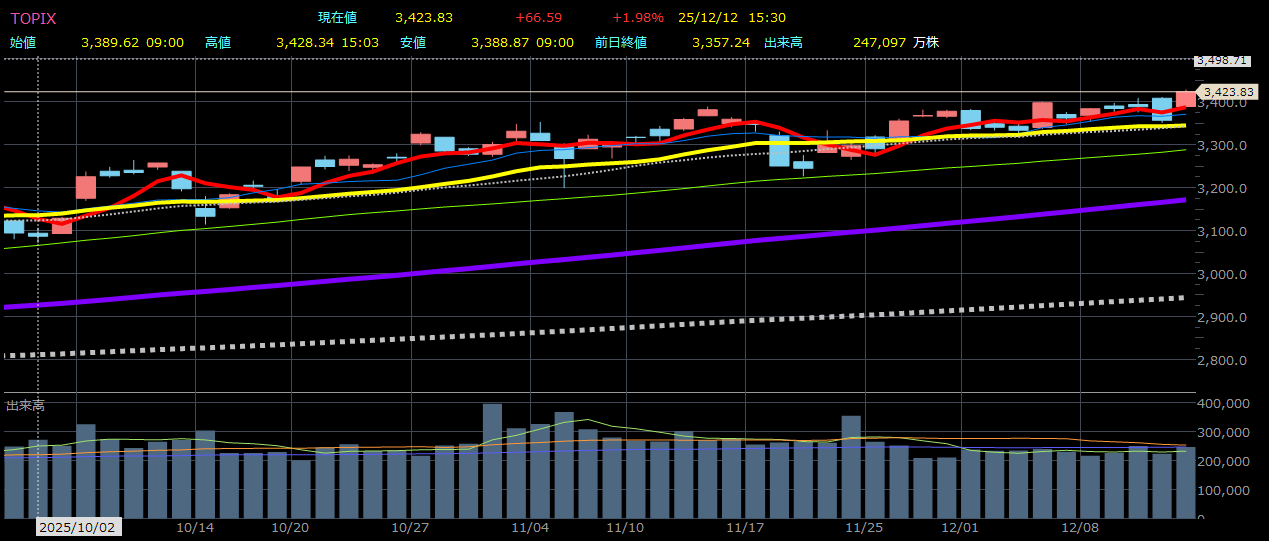Select the highlighted 2025/10/02 date label
1269x541 pixels.
[x=78, y=527]
